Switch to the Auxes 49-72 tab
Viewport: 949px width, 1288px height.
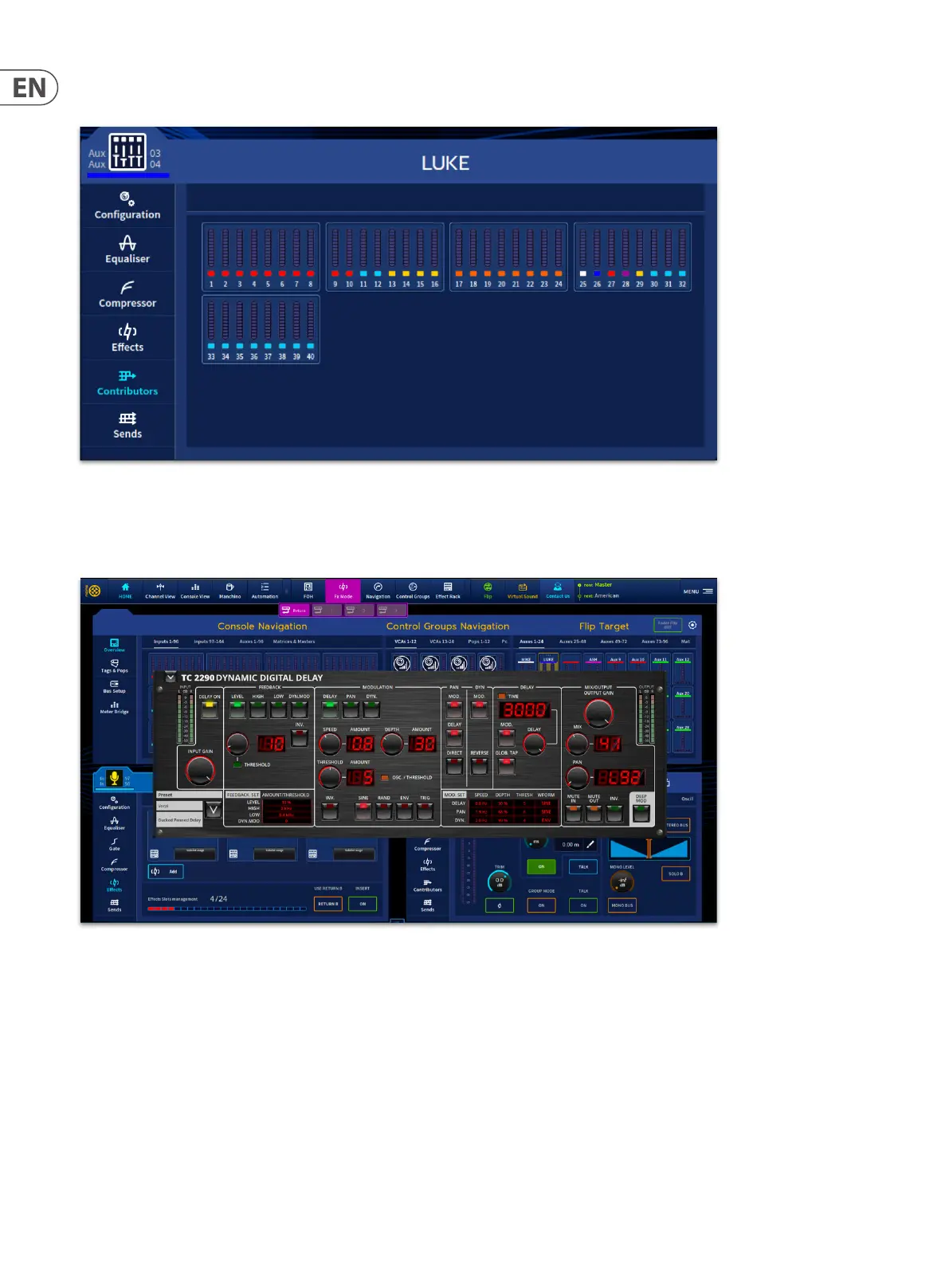point(614,641)
